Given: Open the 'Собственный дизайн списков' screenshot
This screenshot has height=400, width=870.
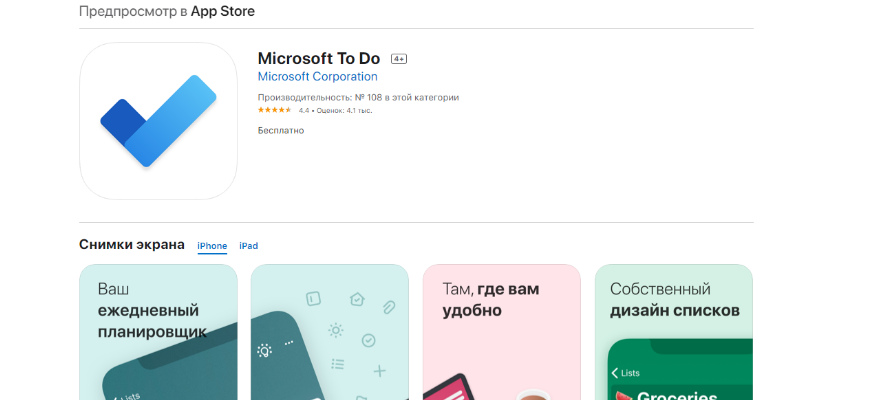Looking at the screenshot, I should click(x=673, y=332).
